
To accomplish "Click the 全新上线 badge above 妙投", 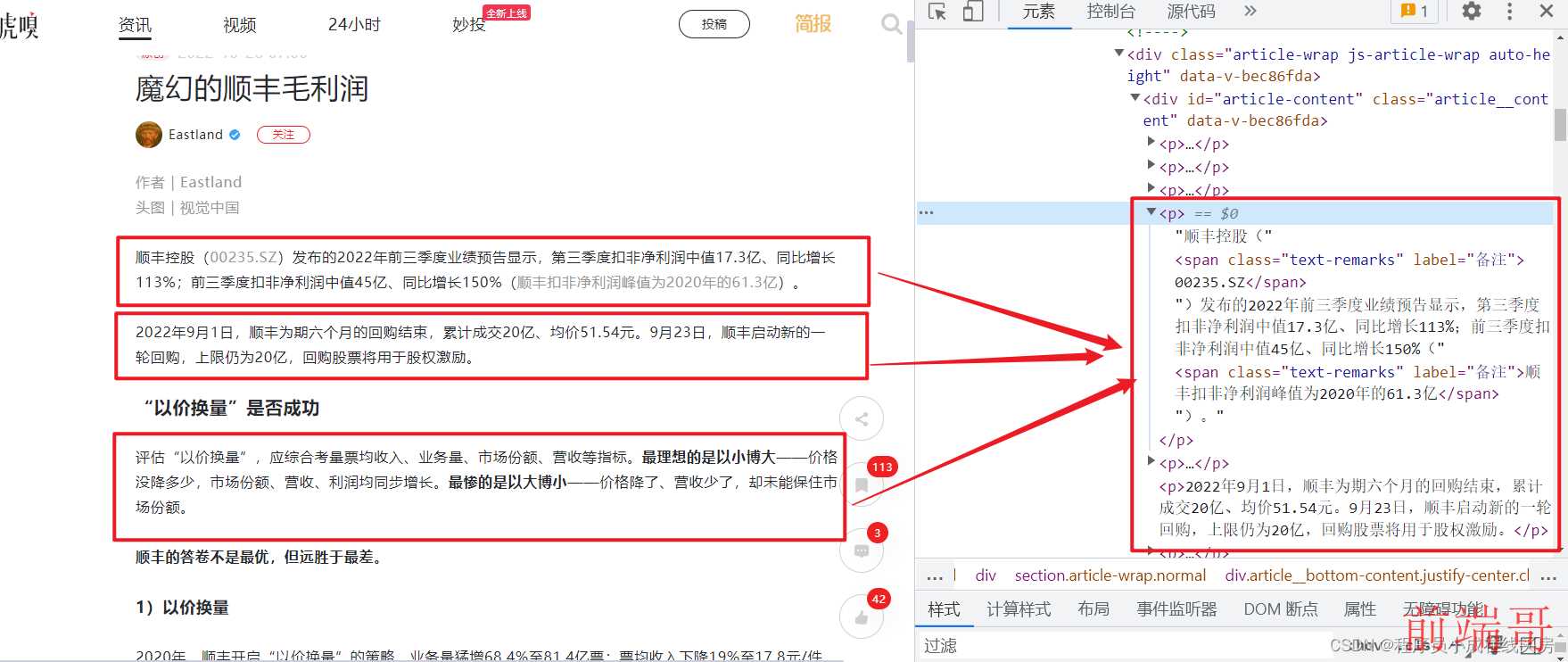I will 507,12.
